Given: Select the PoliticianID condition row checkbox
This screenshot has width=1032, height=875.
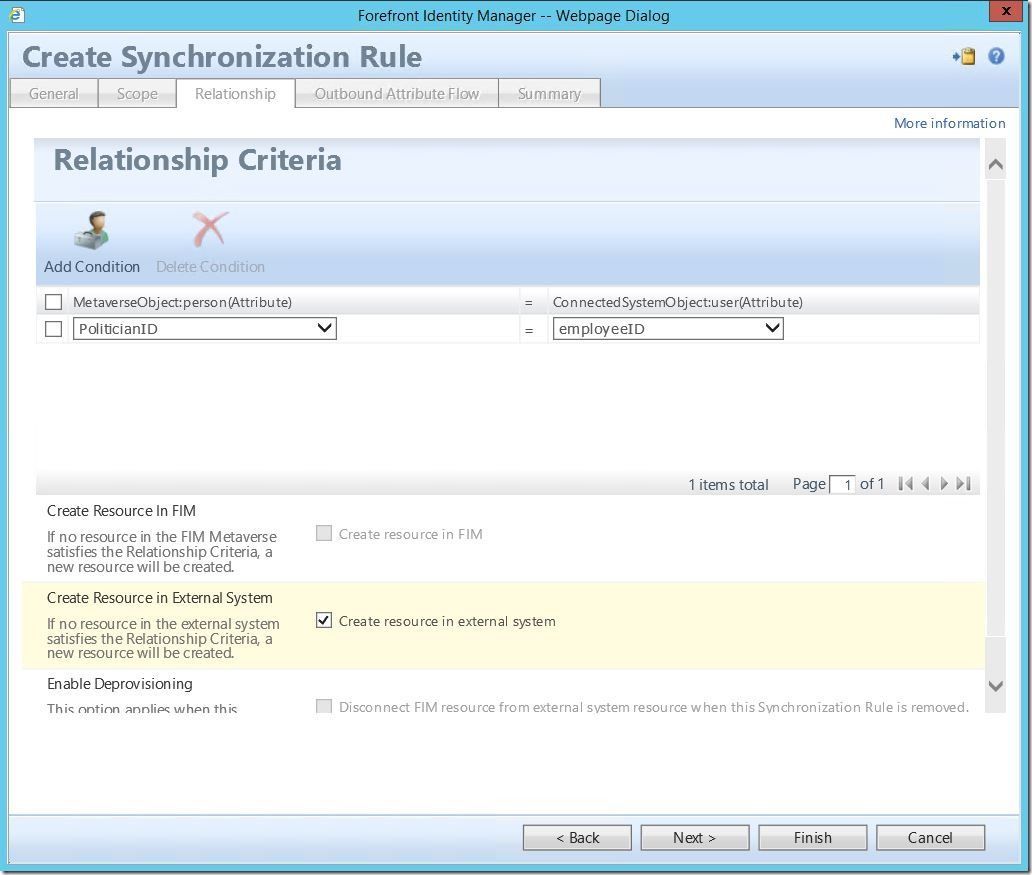Looking at the screenshot, I should (x=53, y=329).
